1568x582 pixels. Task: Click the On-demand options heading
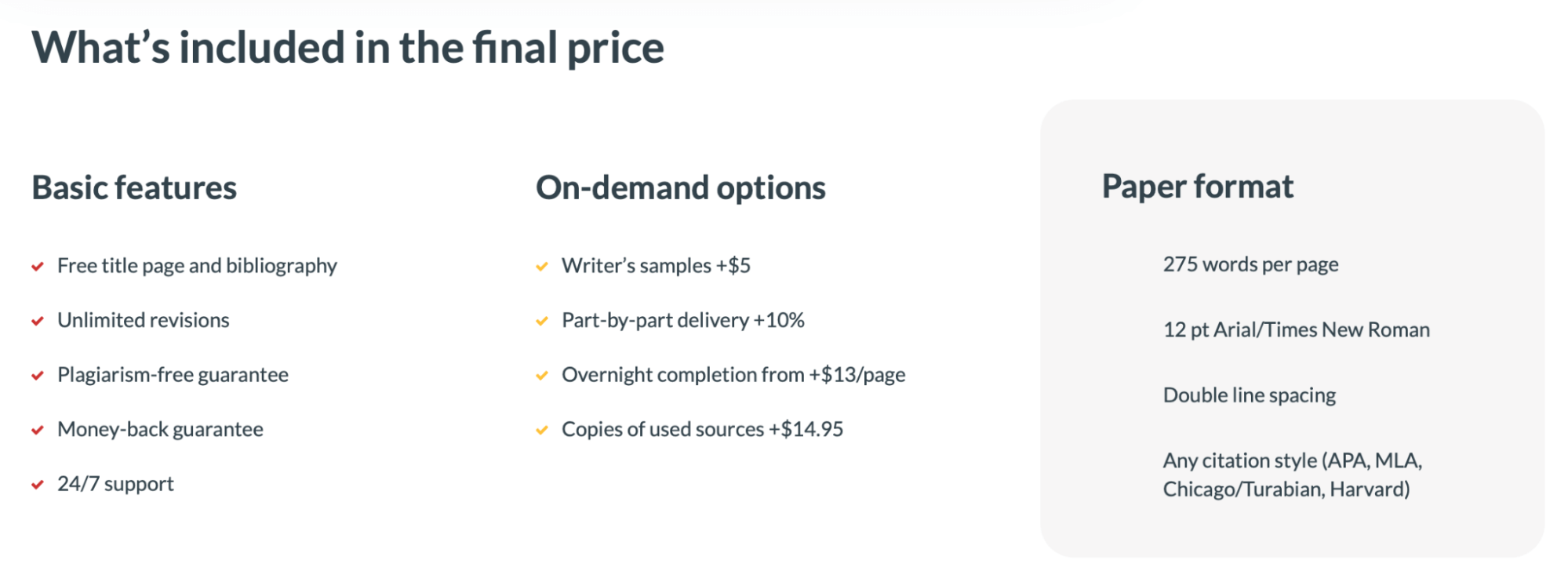pyautogui.click(x=680, y=188)
